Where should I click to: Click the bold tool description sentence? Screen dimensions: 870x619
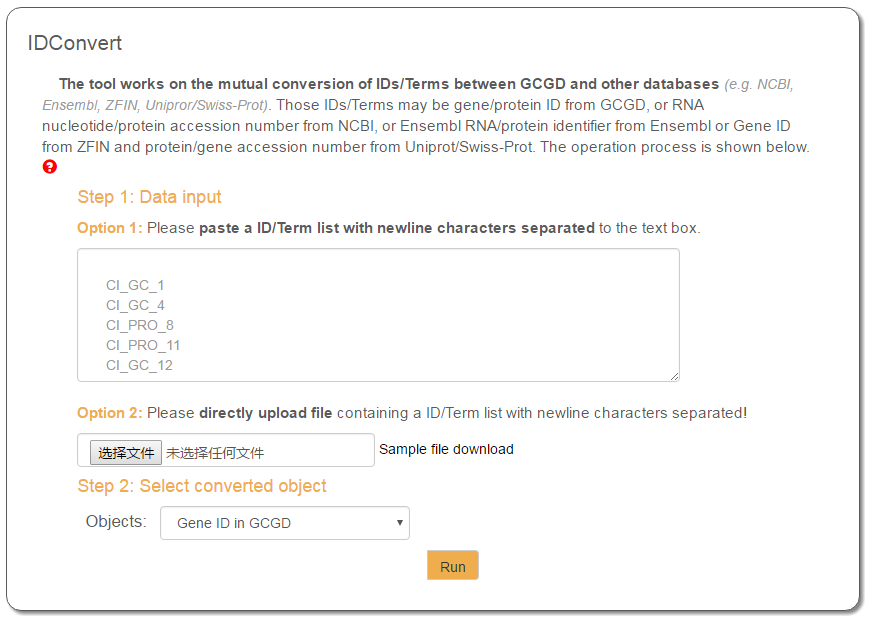[389, 84]
